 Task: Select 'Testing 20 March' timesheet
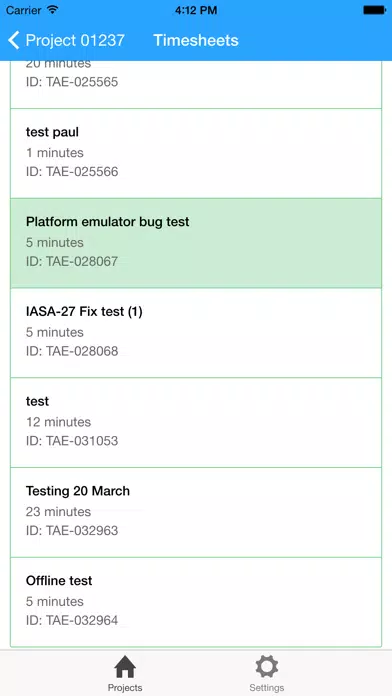tap(196, 512)
